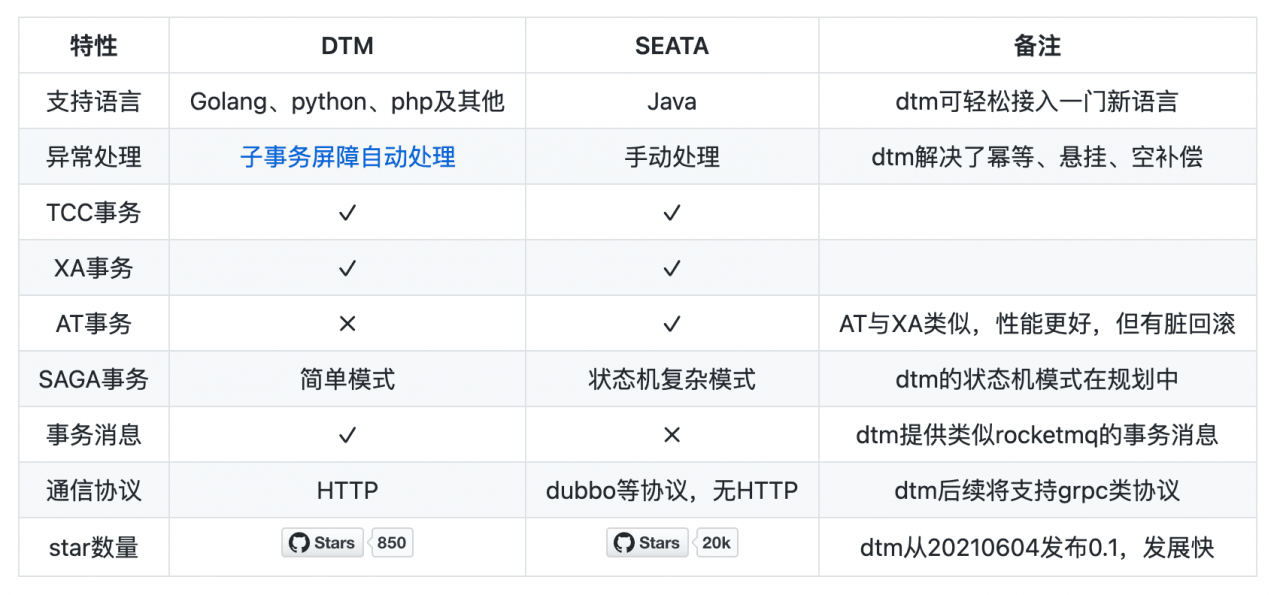Click the dtm从20210604发布0.1 remark cell
The image size is (1280, 595).
pyautogui.click(x=1037, y=547)
